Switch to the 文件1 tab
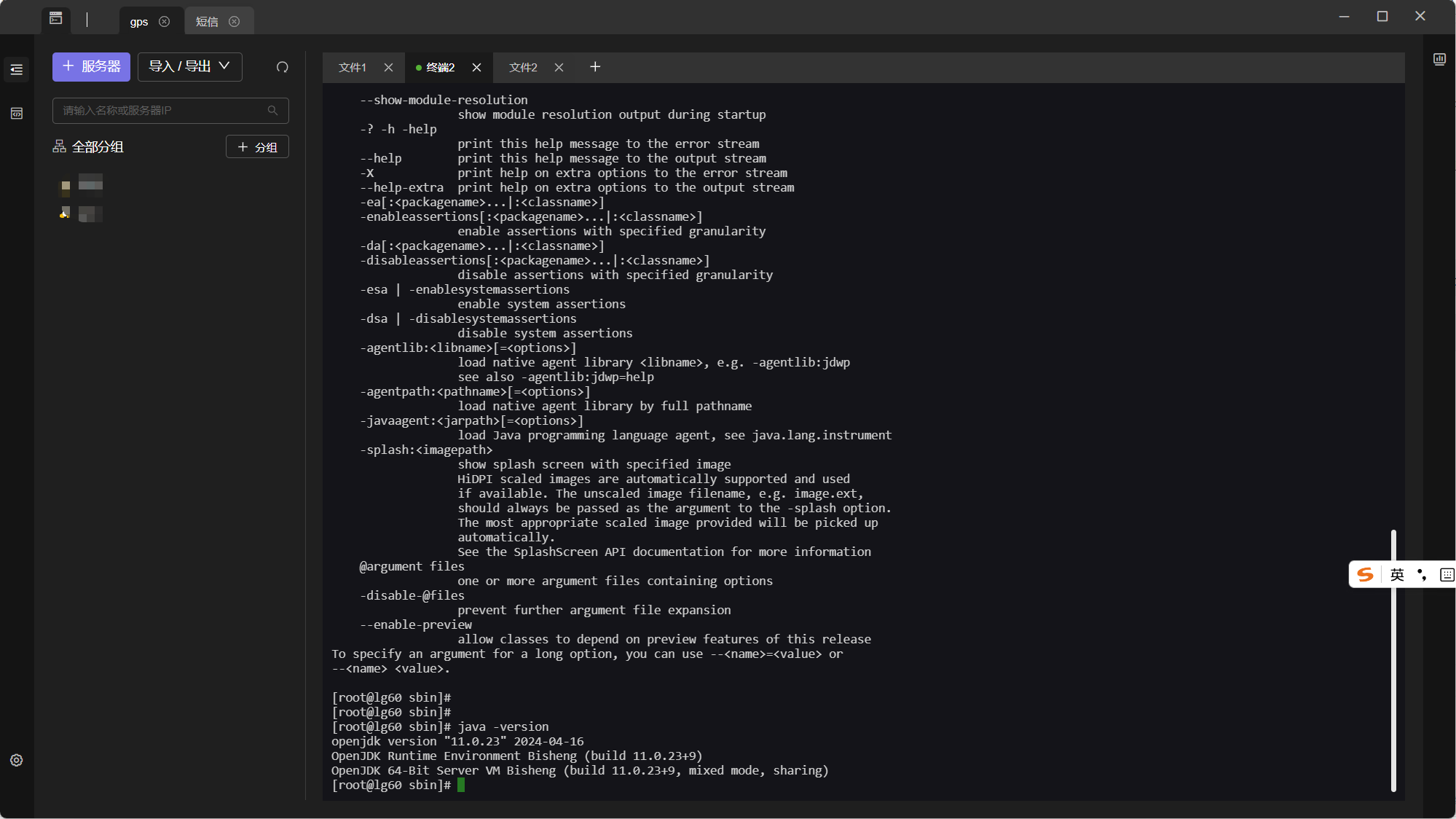1456x819 pixels. tap(353, 68)
